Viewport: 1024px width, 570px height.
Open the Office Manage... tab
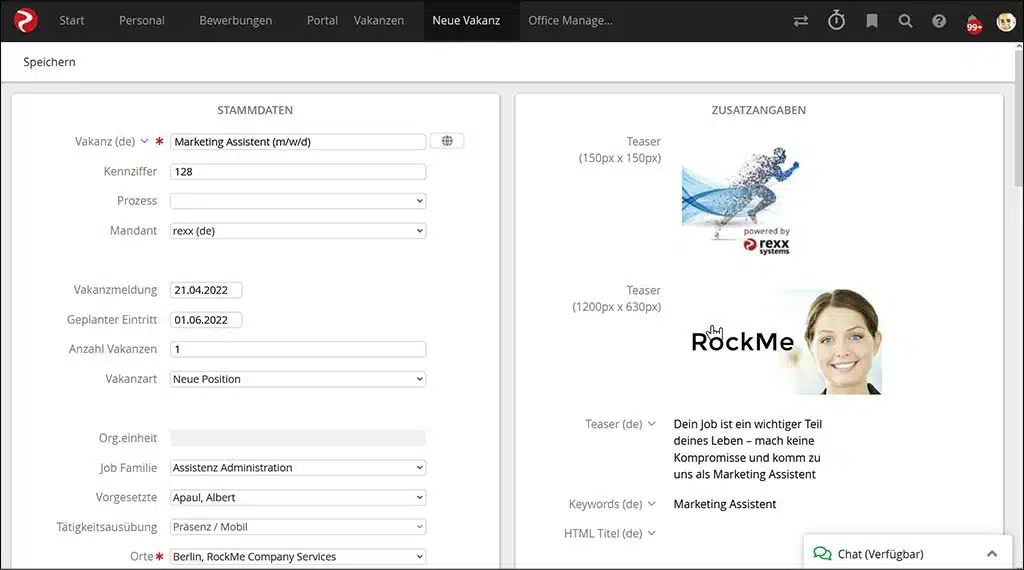(x=570, y=20)
